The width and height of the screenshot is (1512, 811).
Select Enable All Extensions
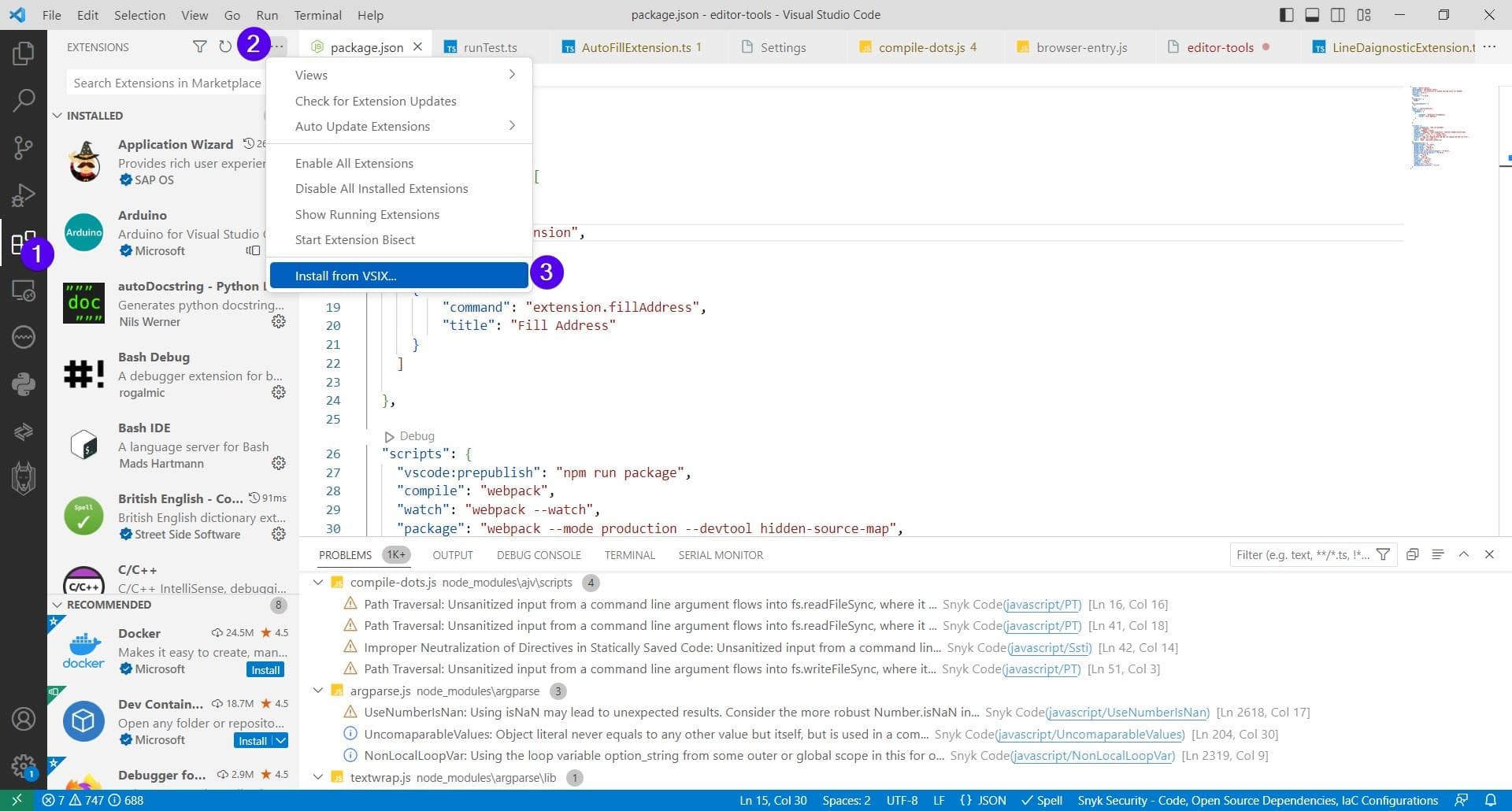(399, 163)
